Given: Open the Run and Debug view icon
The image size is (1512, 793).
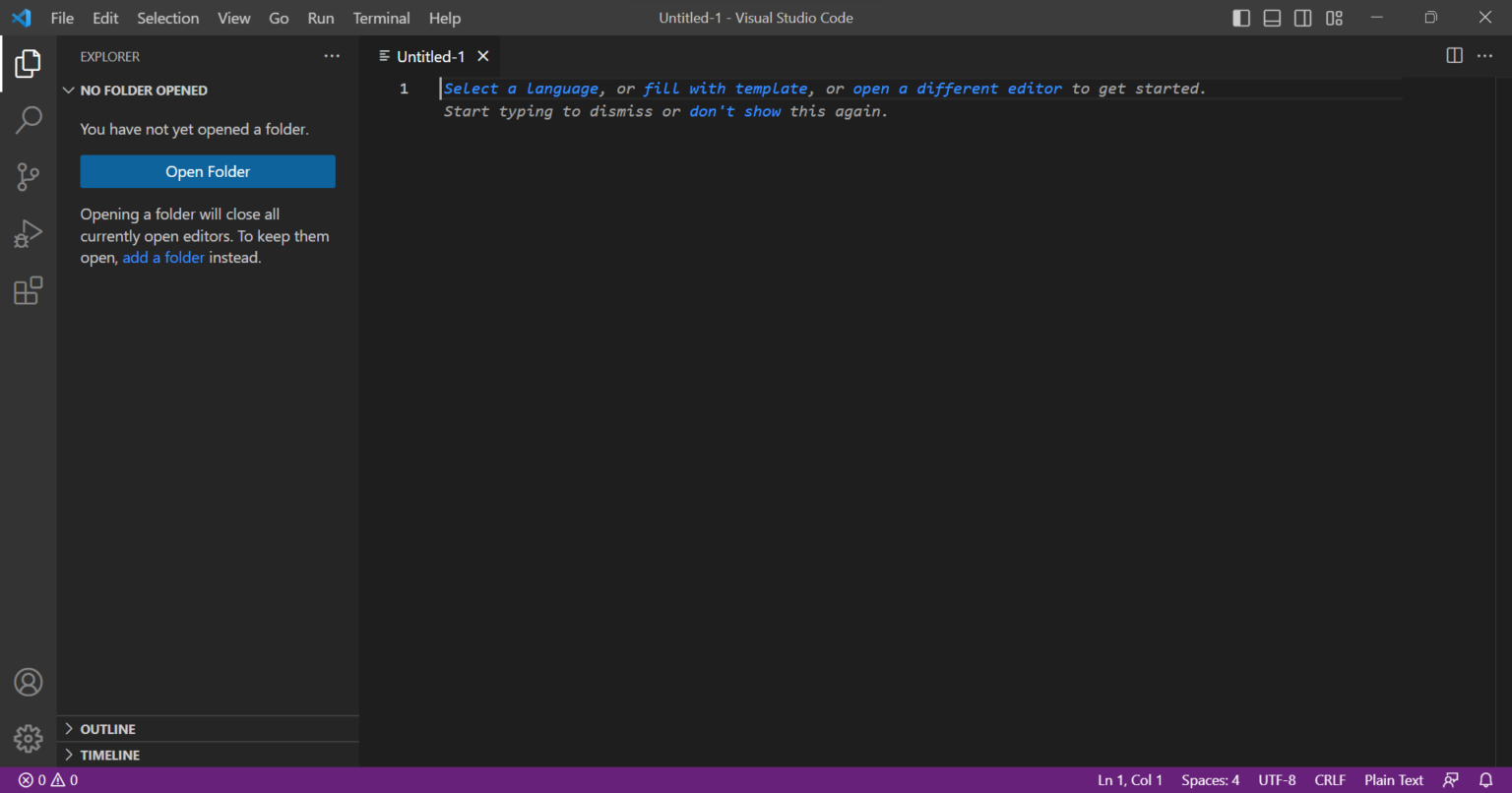Looking at the screenshot, I should [x=28, y=234].
